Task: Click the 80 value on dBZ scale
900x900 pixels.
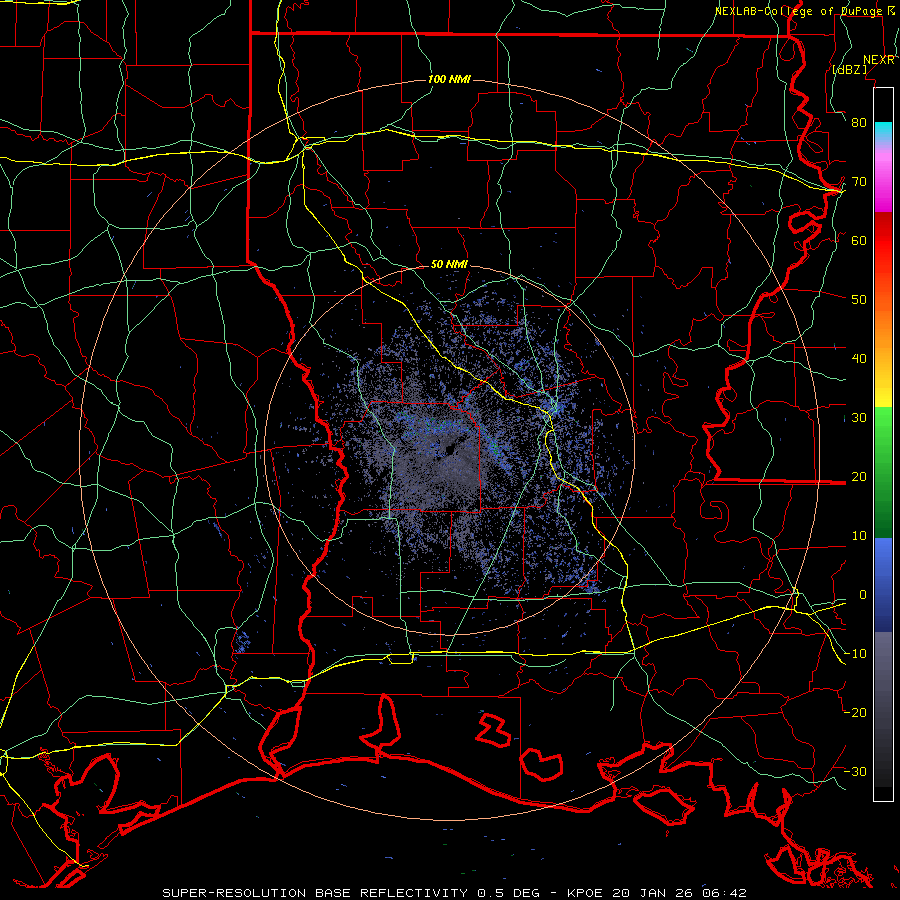Action: click(x=859, y=123)
